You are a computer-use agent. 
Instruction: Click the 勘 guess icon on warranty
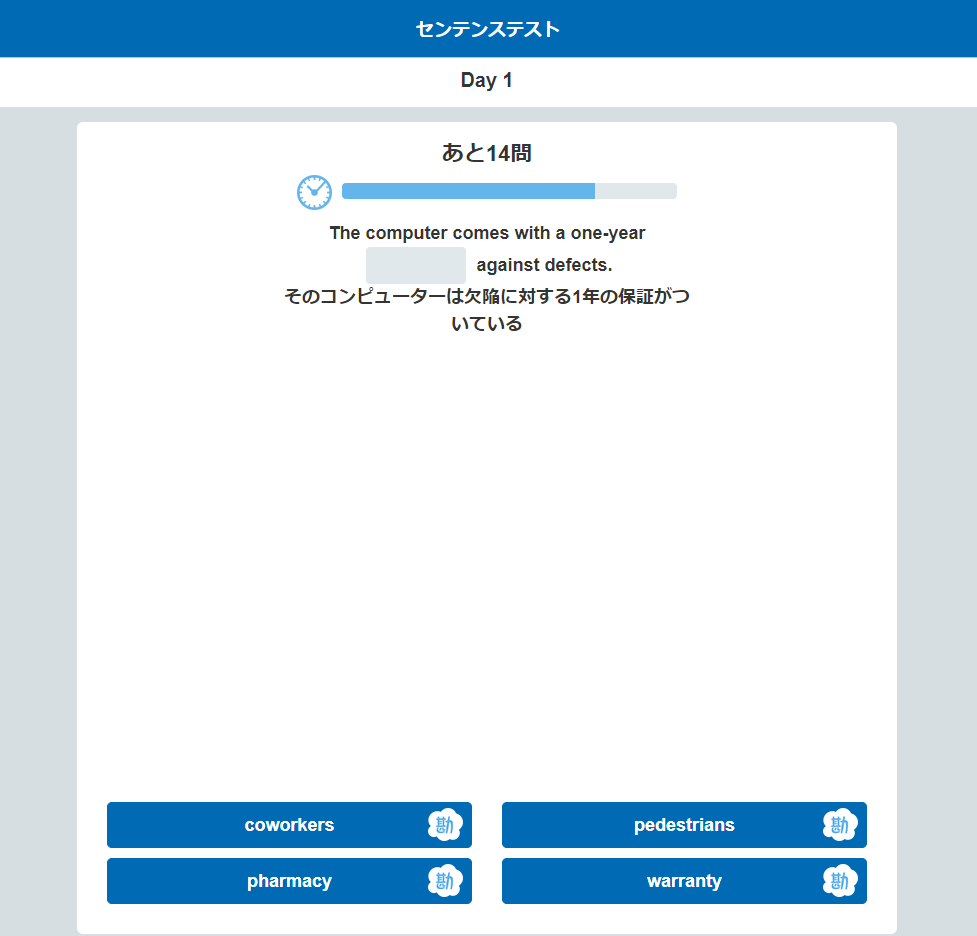tap(840, 881)
